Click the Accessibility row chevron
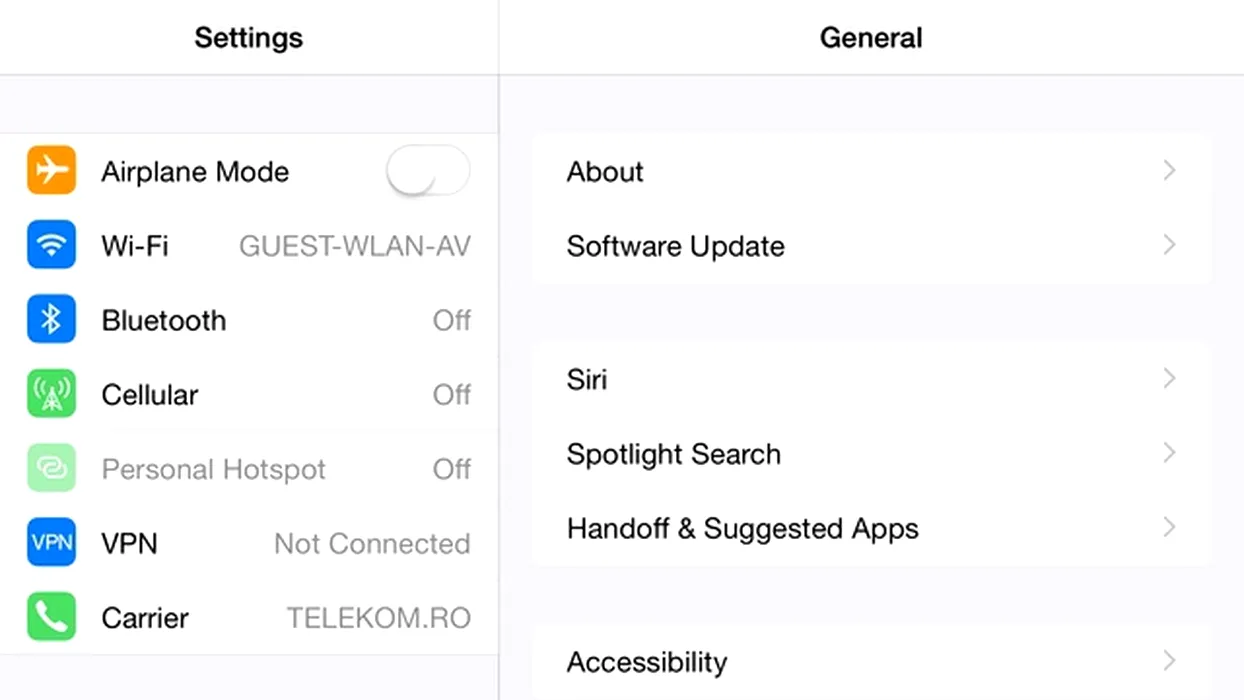 click(x=1169, y=661)
